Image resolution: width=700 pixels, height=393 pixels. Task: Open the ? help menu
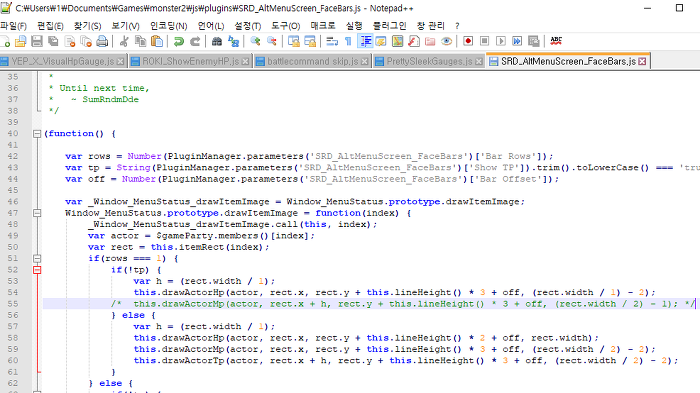pyautogui.click(x=457, y=26)
